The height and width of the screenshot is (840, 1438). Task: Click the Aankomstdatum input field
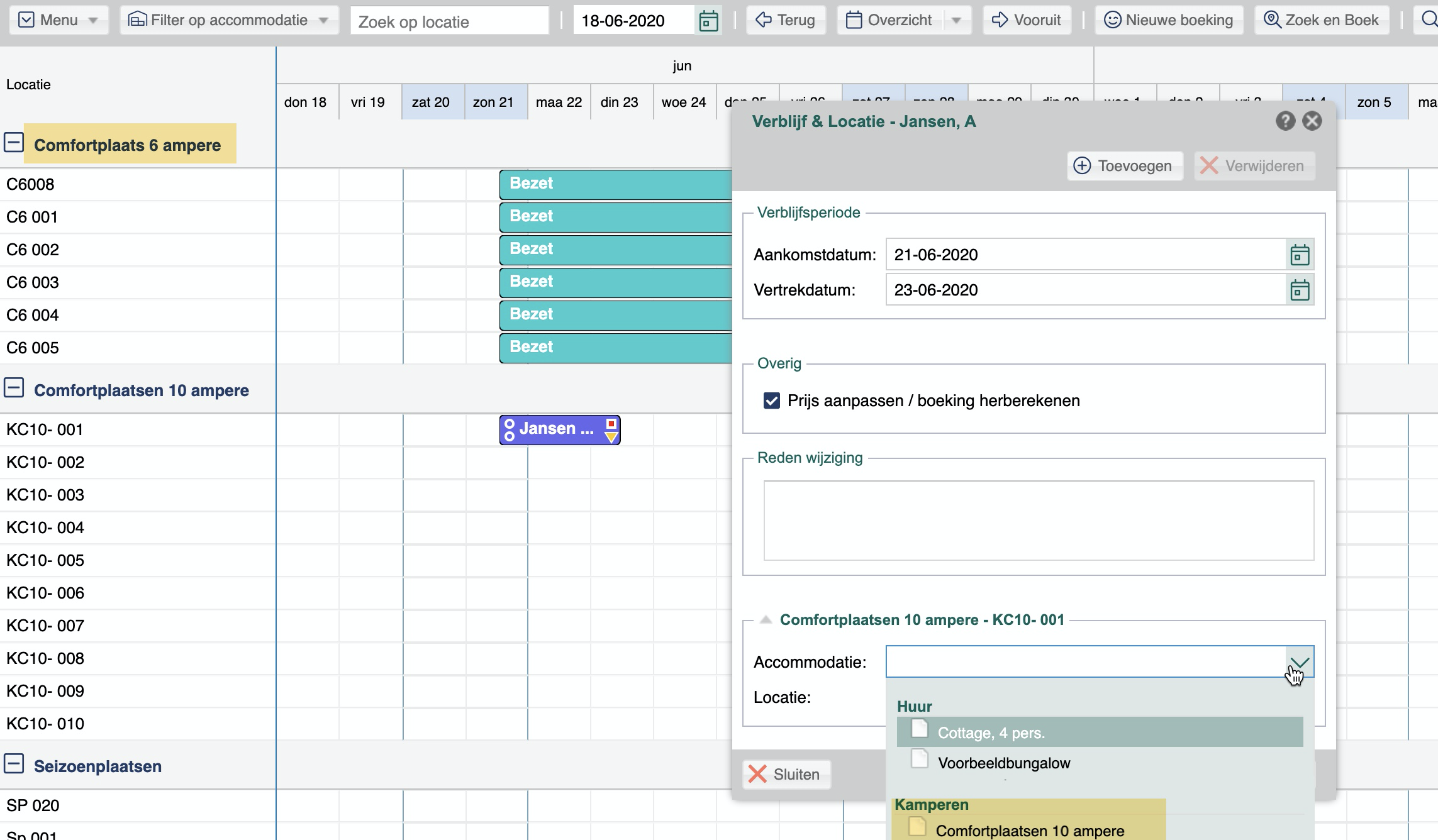(x=1086, y=255)
